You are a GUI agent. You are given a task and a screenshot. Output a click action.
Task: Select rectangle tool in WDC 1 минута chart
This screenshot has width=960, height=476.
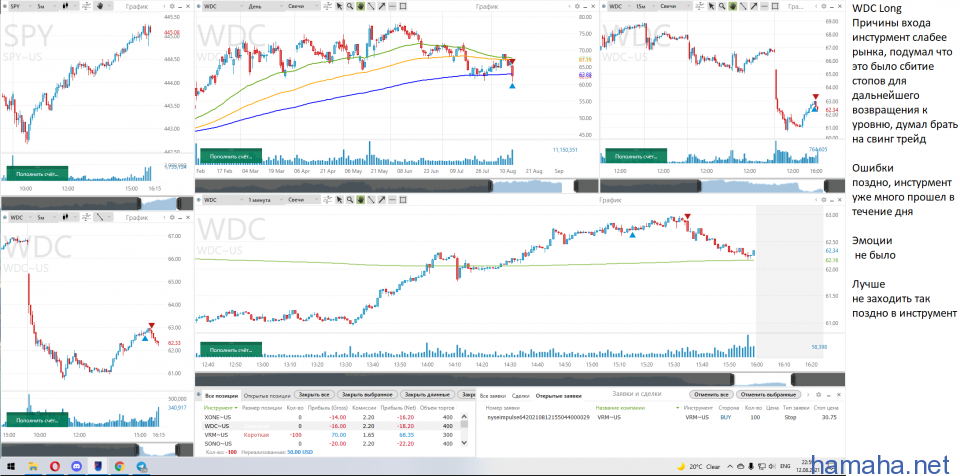403,200
